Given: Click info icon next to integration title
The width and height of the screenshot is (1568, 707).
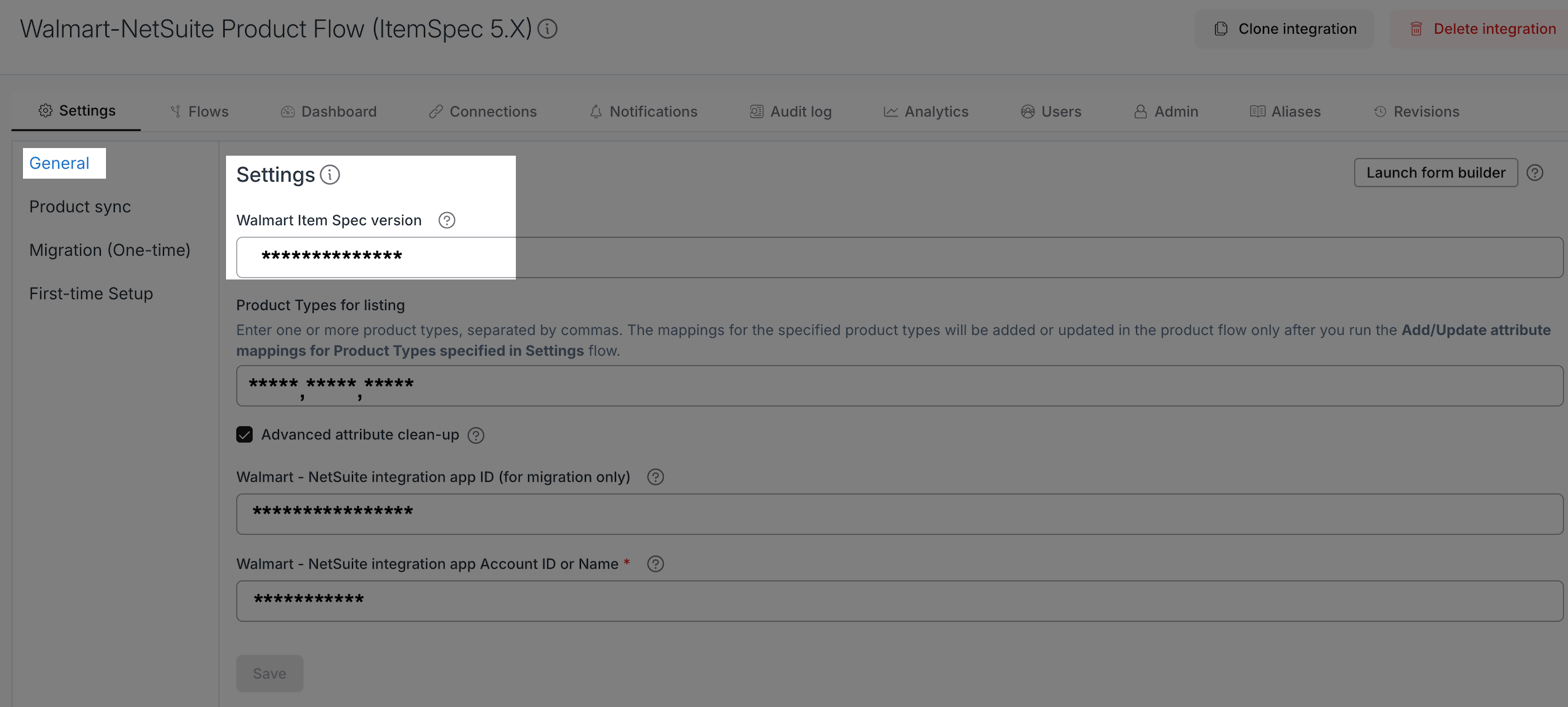Looking at the screenshot, I should pos(547,29).
